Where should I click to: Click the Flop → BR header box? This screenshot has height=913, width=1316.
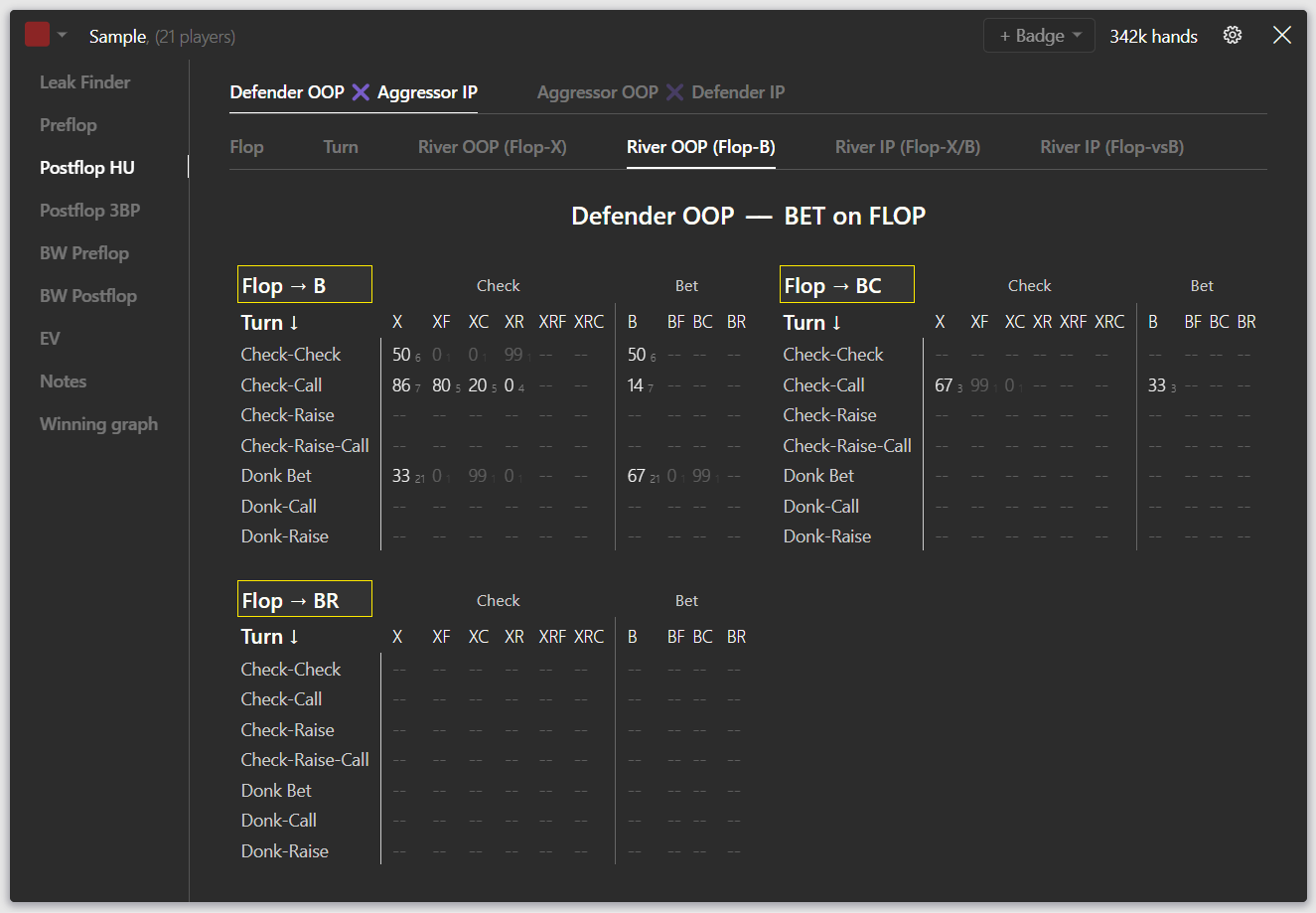305,600
